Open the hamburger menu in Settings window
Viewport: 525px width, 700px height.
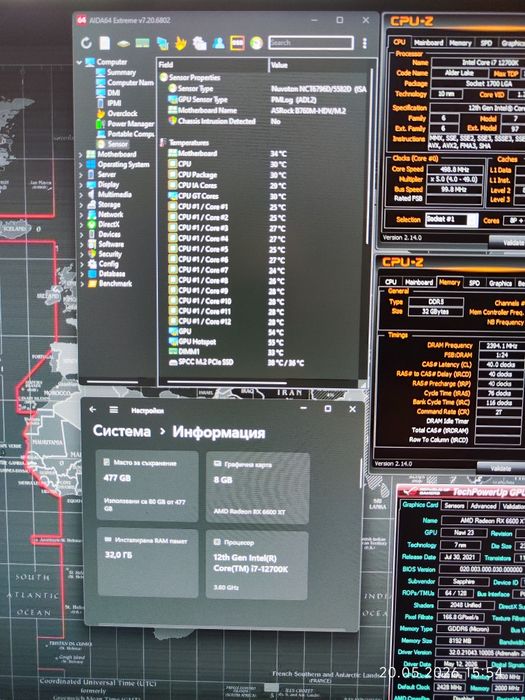tap(114, 409)
